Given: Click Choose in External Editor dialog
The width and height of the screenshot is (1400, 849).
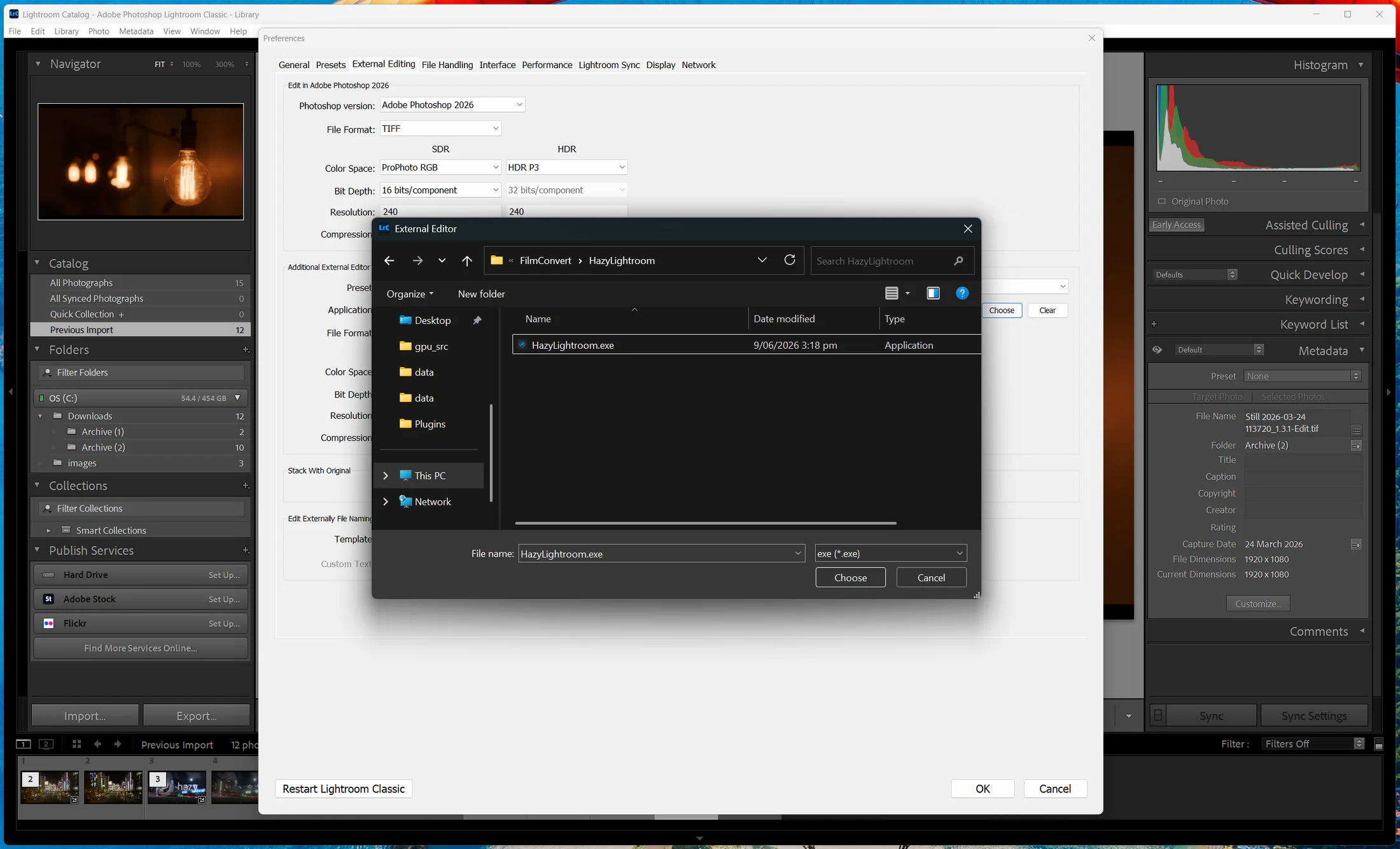Looking at the screenshot, I should (850, 577).
